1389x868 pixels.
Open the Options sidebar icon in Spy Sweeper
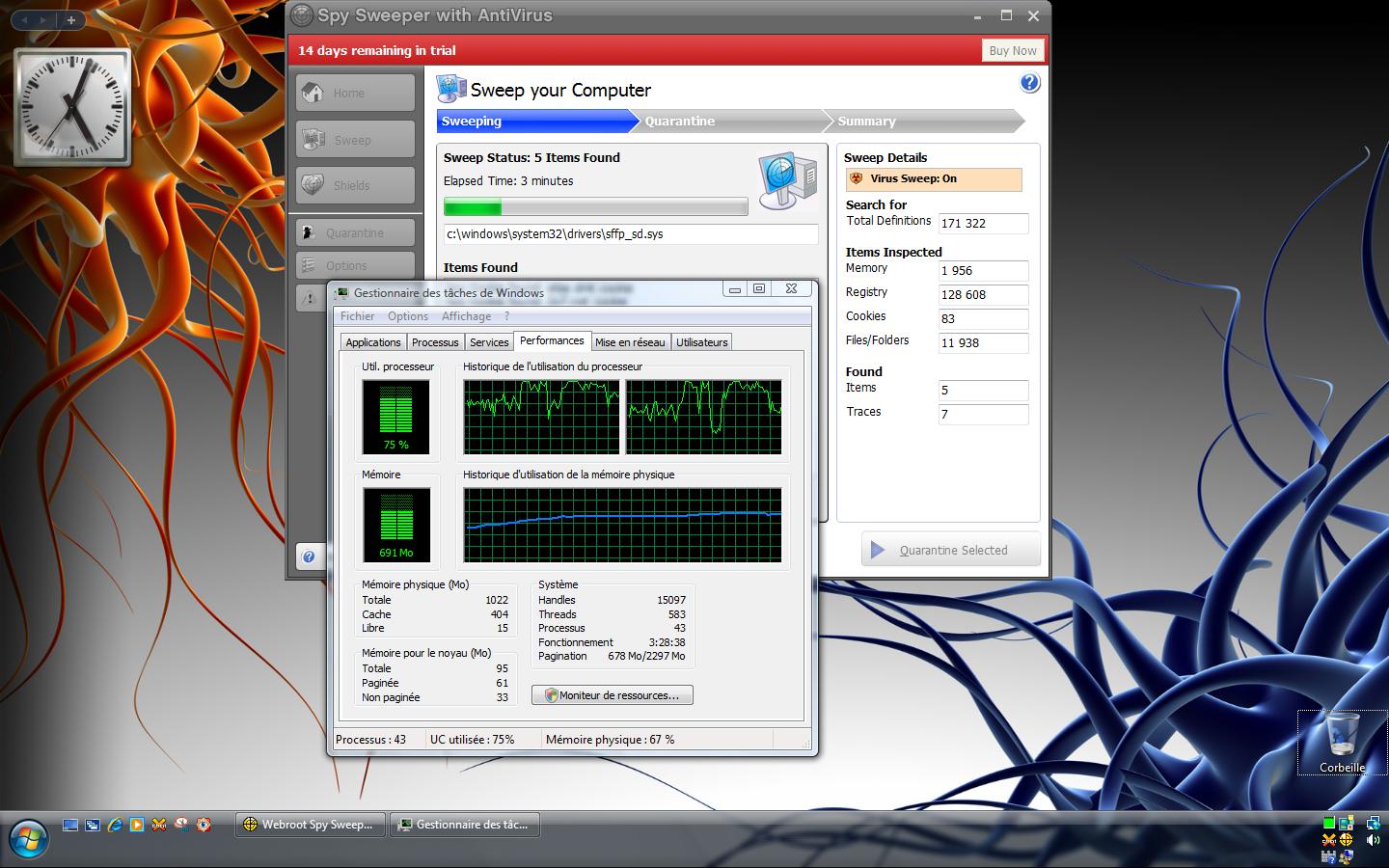point(309,265)
